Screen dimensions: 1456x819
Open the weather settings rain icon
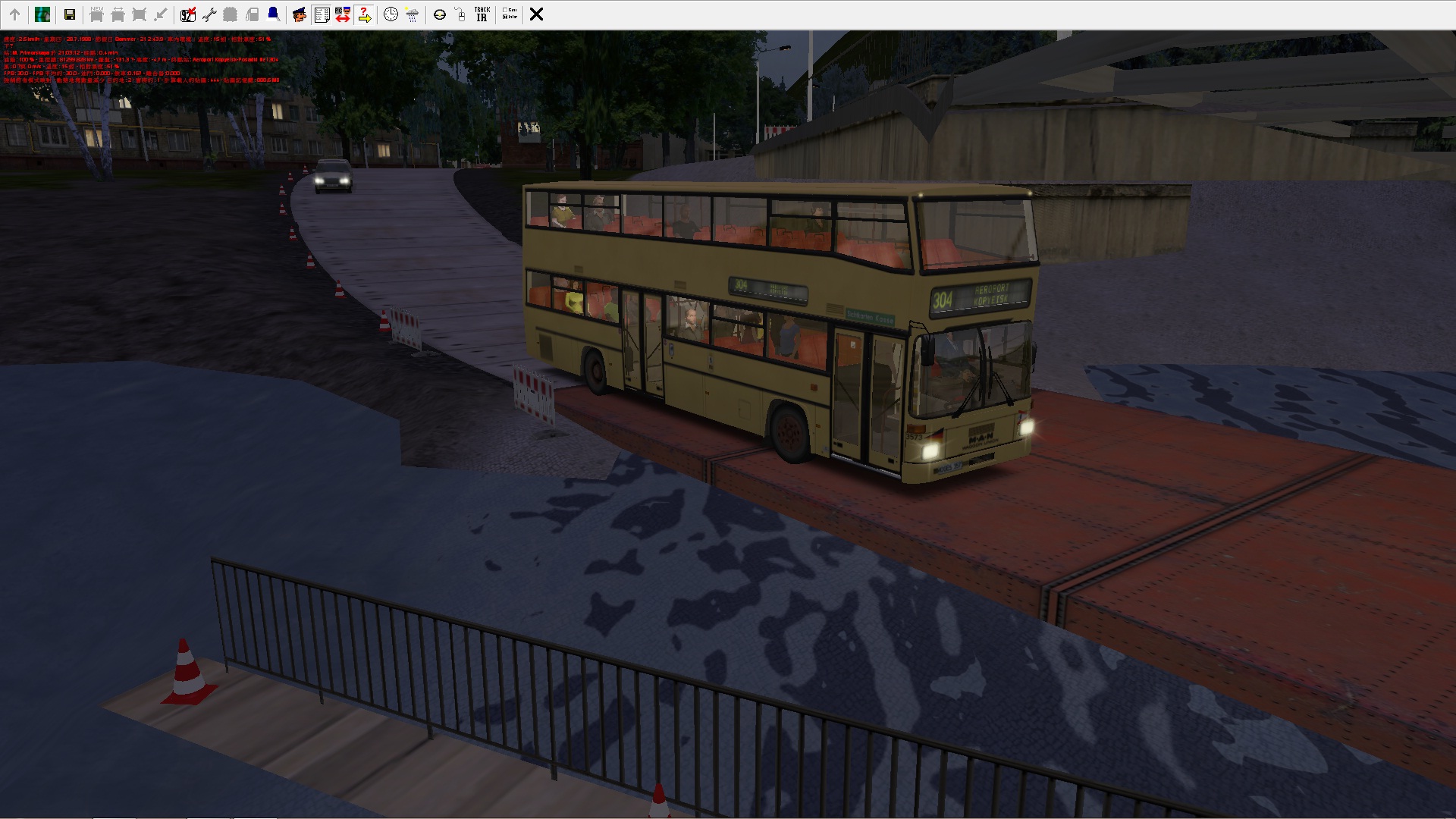click(412, 14)
